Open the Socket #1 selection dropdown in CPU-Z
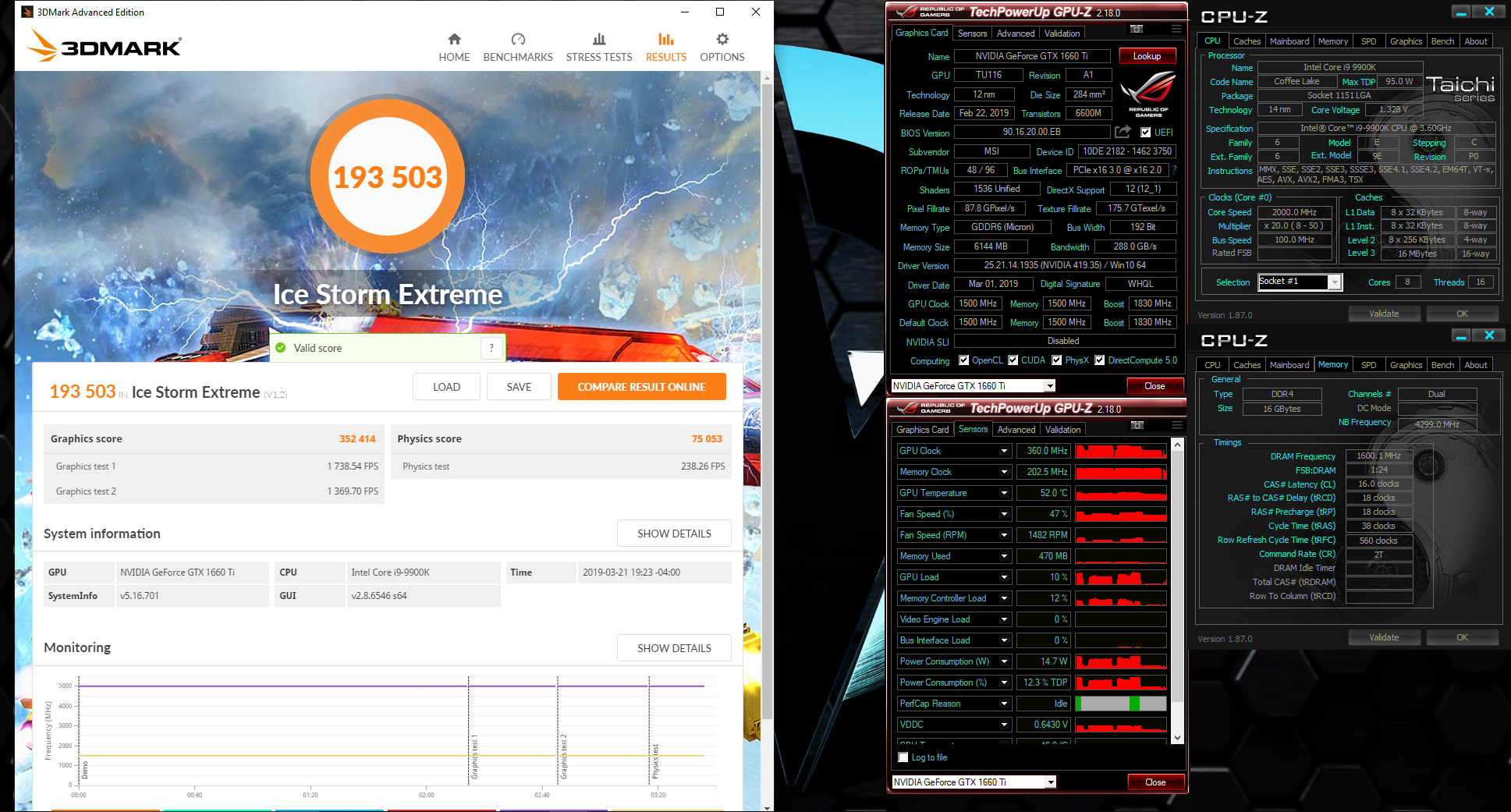This screenshot has width=1511, height=812. (x=1335, y=282)
